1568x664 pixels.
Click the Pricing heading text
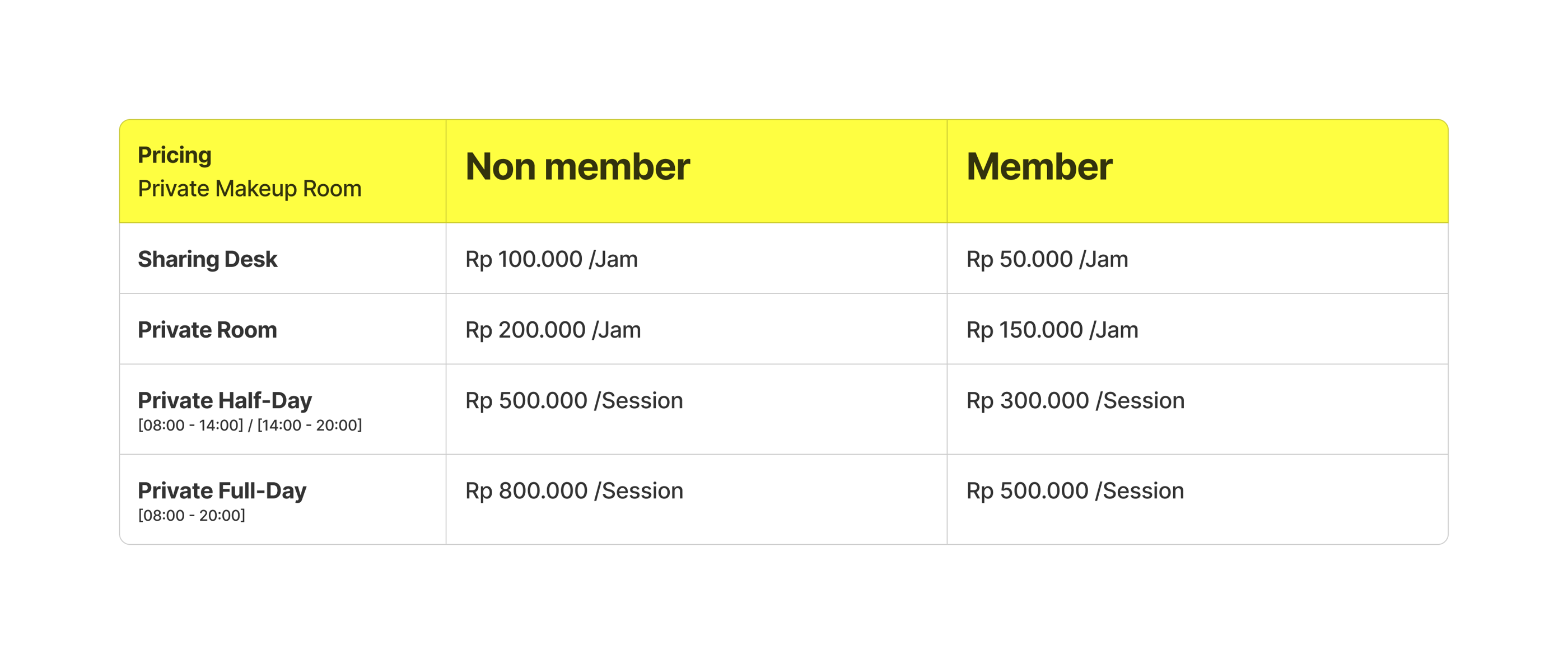[x=175, y=155]
